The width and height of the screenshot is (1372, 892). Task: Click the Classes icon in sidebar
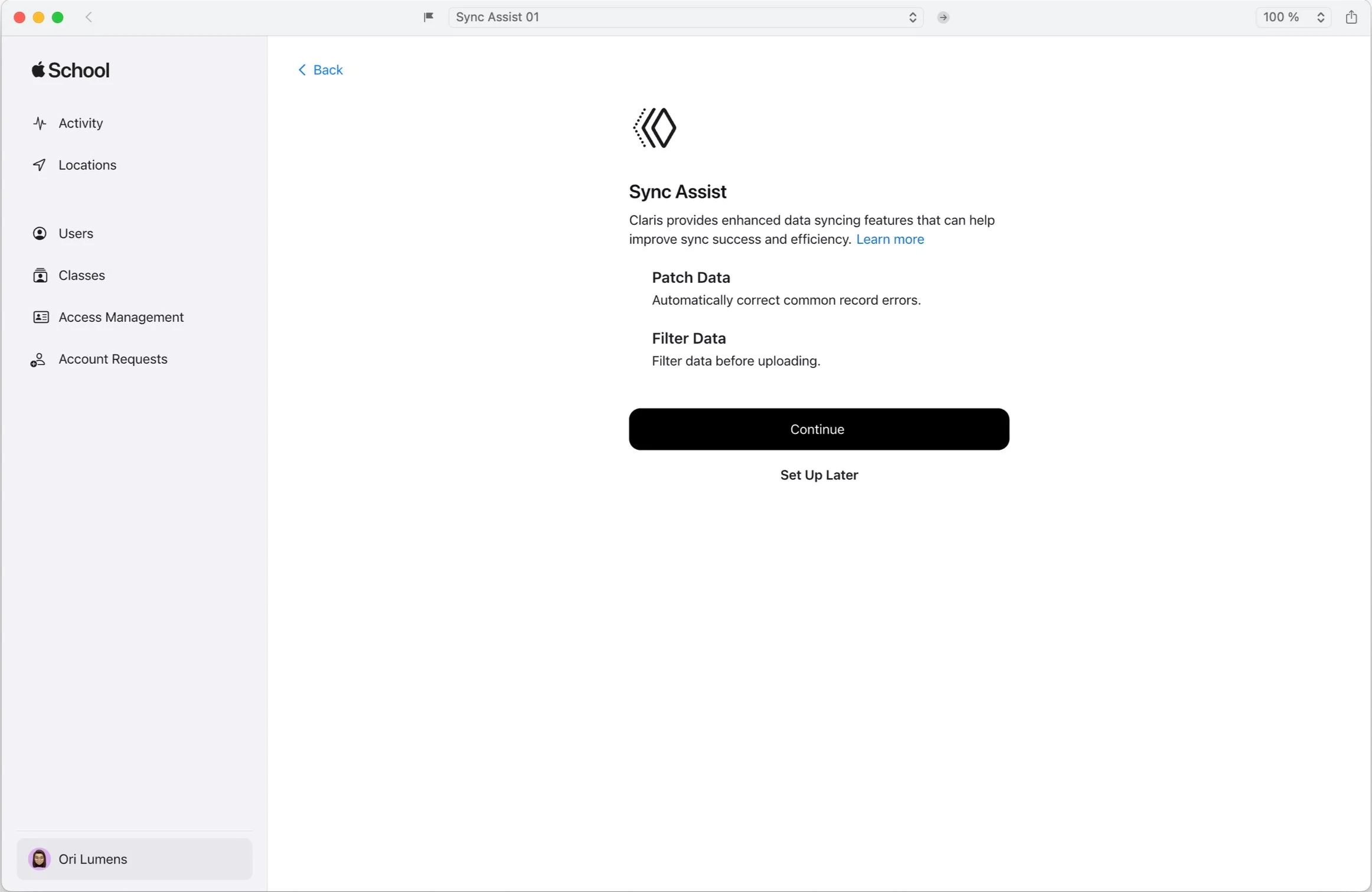[40, 276]
